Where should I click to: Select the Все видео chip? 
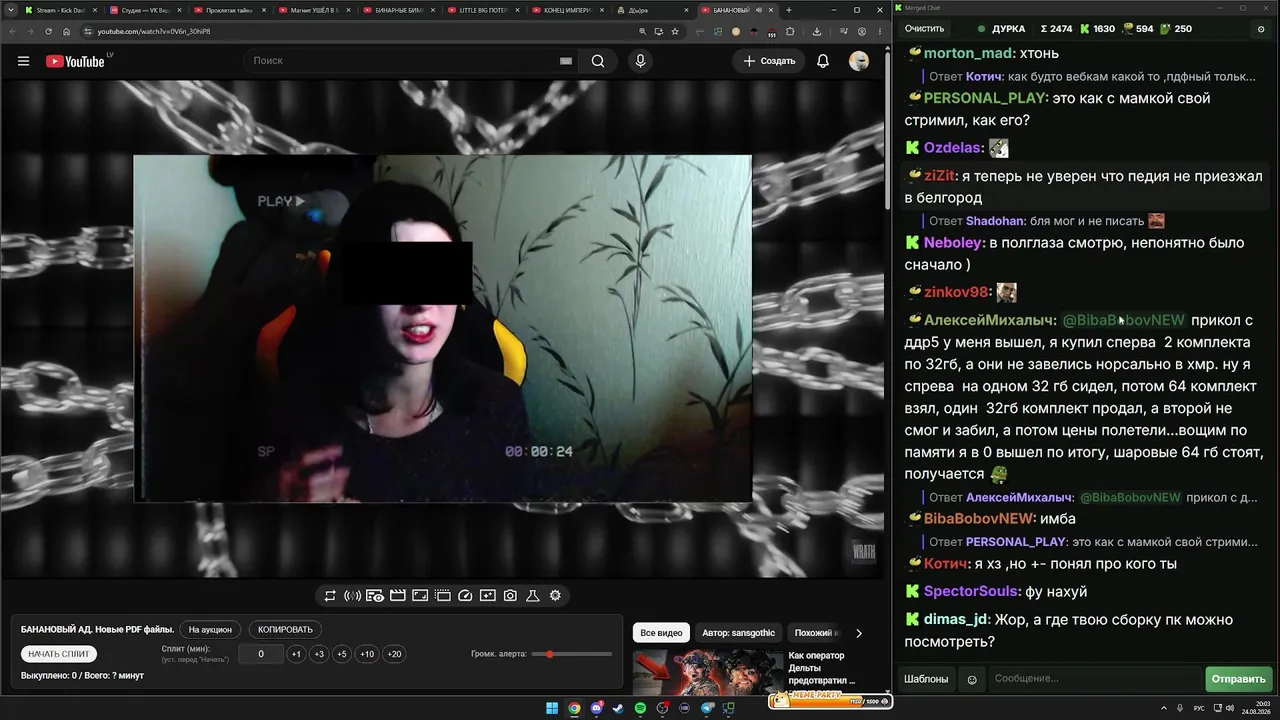coord(661,633)
